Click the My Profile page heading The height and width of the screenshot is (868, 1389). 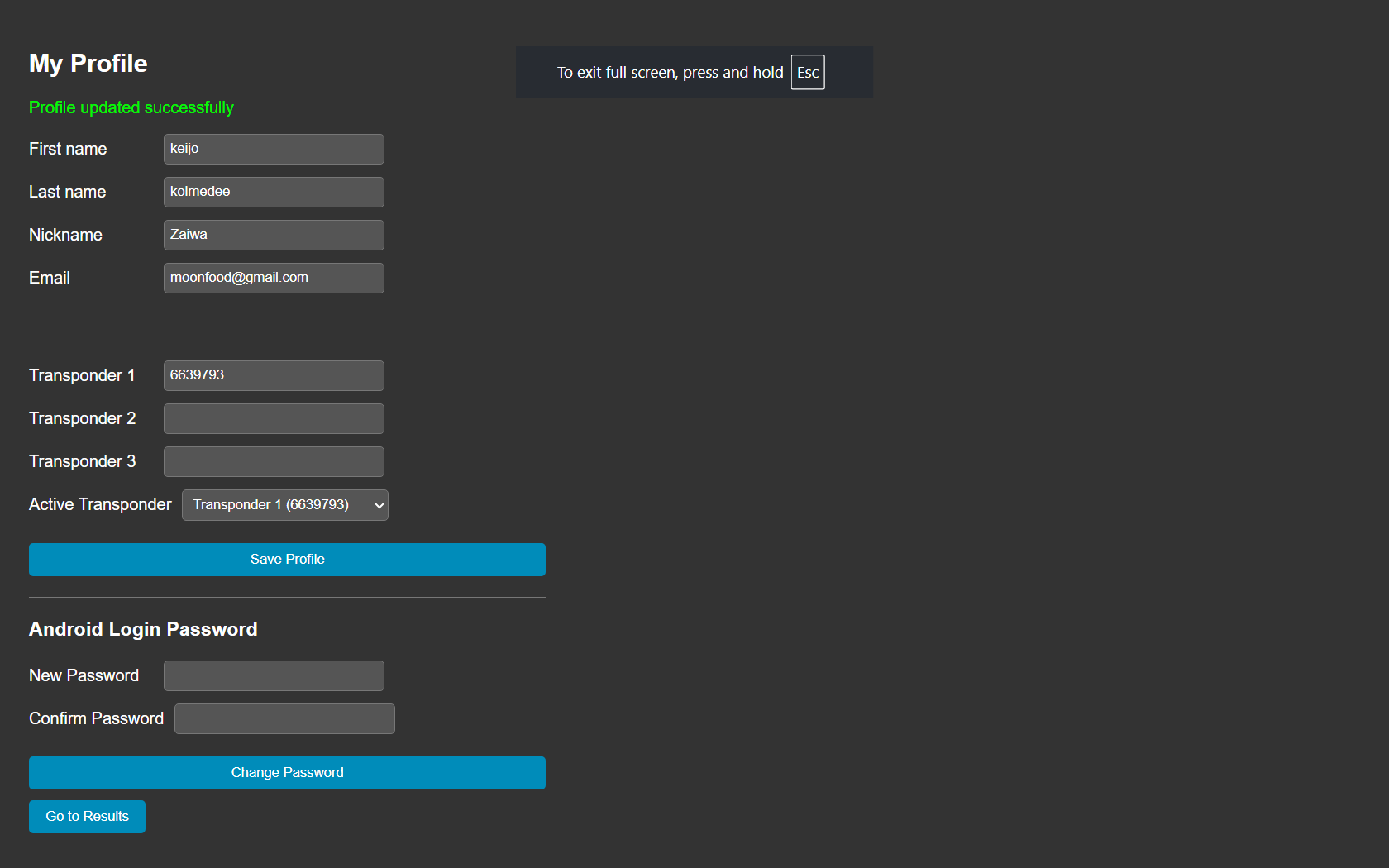point(88,64)
